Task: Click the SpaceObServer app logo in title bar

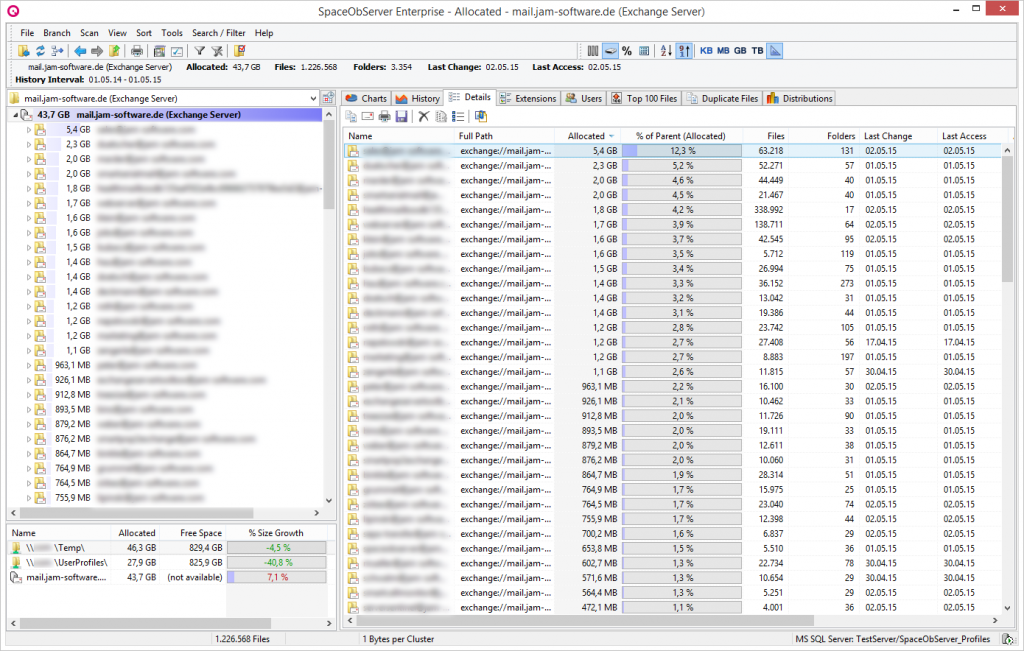Action: 13,11
